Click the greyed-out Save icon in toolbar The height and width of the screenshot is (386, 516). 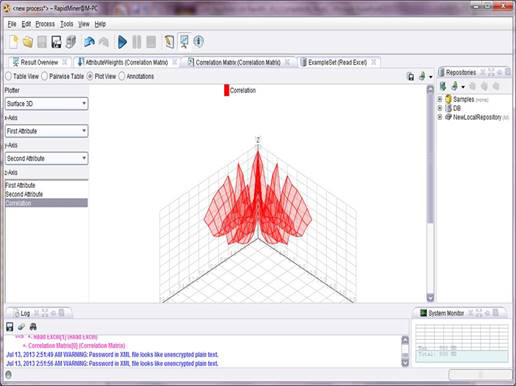(42, 42)
